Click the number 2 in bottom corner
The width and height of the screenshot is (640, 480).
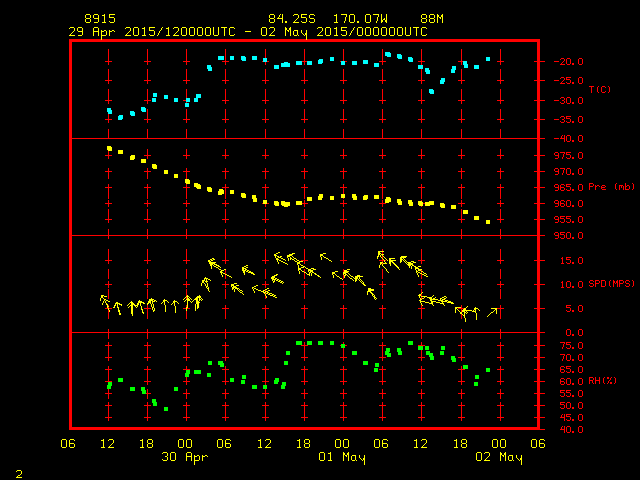pos(19,474)
